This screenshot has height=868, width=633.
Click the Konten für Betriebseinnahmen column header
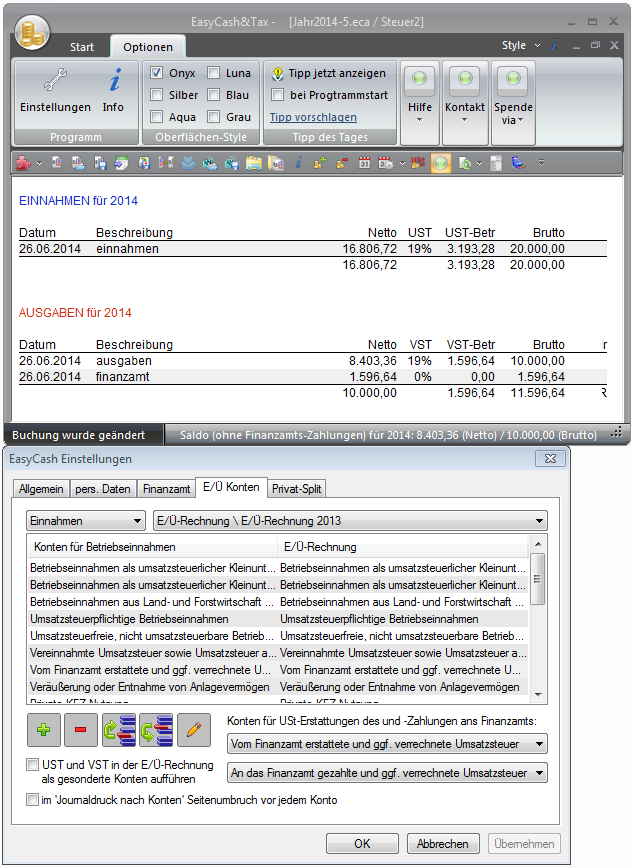(x=152, y=547)
